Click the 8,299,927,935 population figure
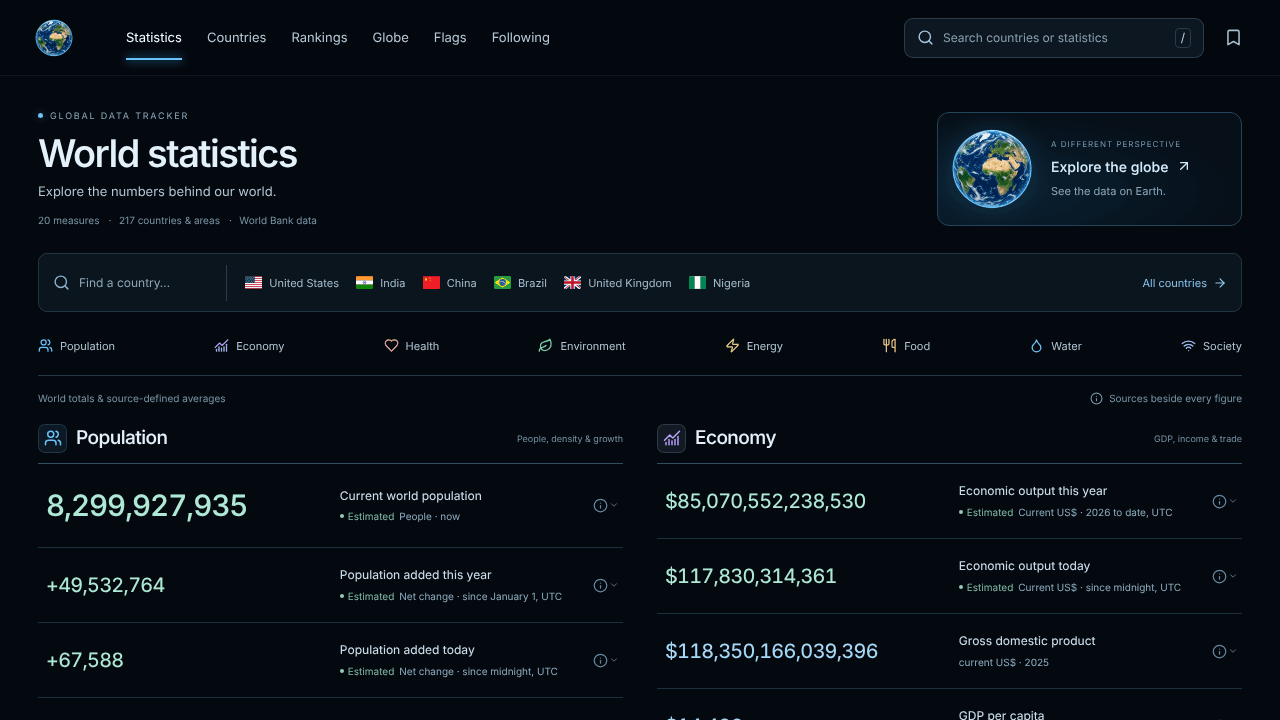Screen dimensions: 1280x720 coord(147,506)
